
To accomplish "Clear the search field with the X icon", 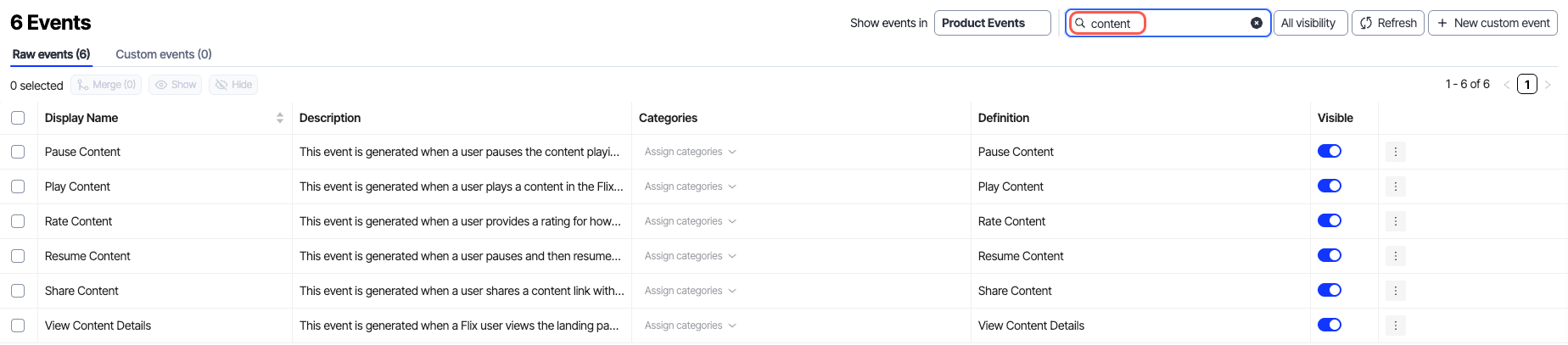I will (1257, 23).
